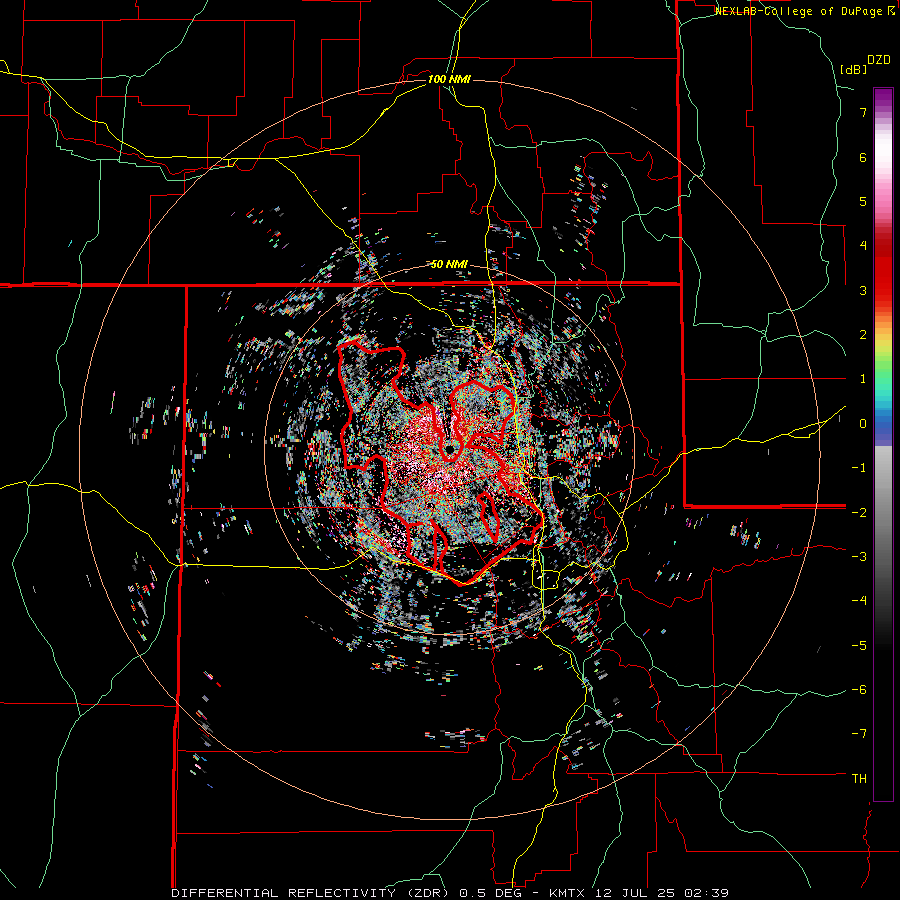Click the Differential Reflectivity KMTX caption text
Viewport: 900px width, 900px height.
[450, 893]
